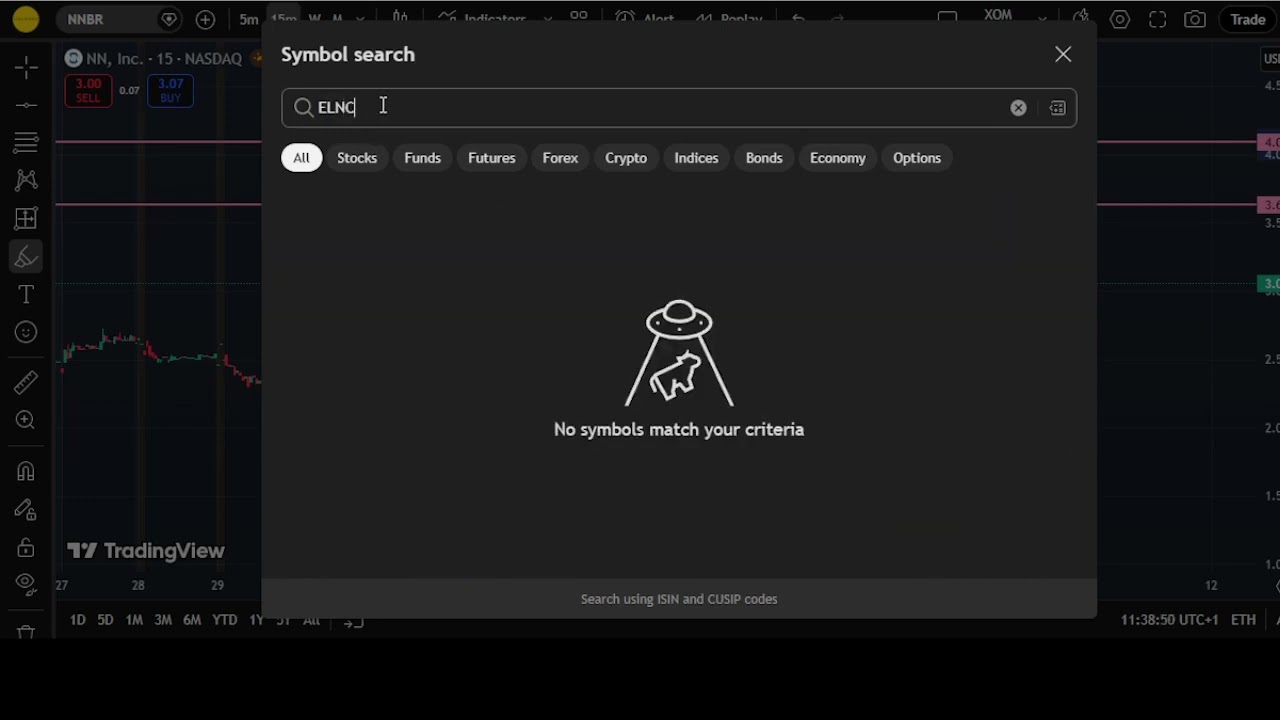Open the spread/expression builder icon in search box
Viewport: 1280px width, 720px height.
(1057, 108)
